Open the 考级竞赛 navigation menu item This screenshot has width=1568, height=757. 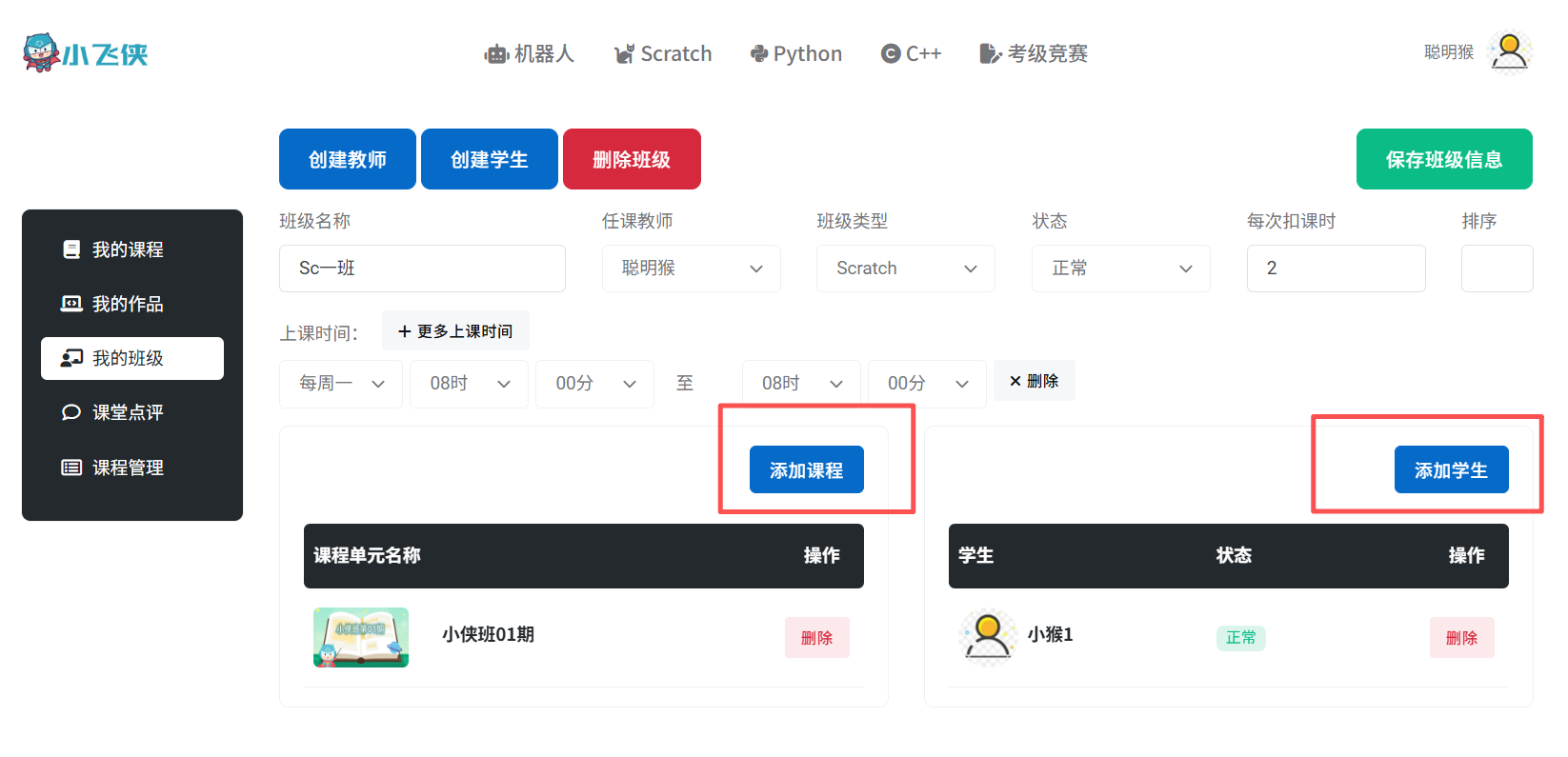[1034, 54]
